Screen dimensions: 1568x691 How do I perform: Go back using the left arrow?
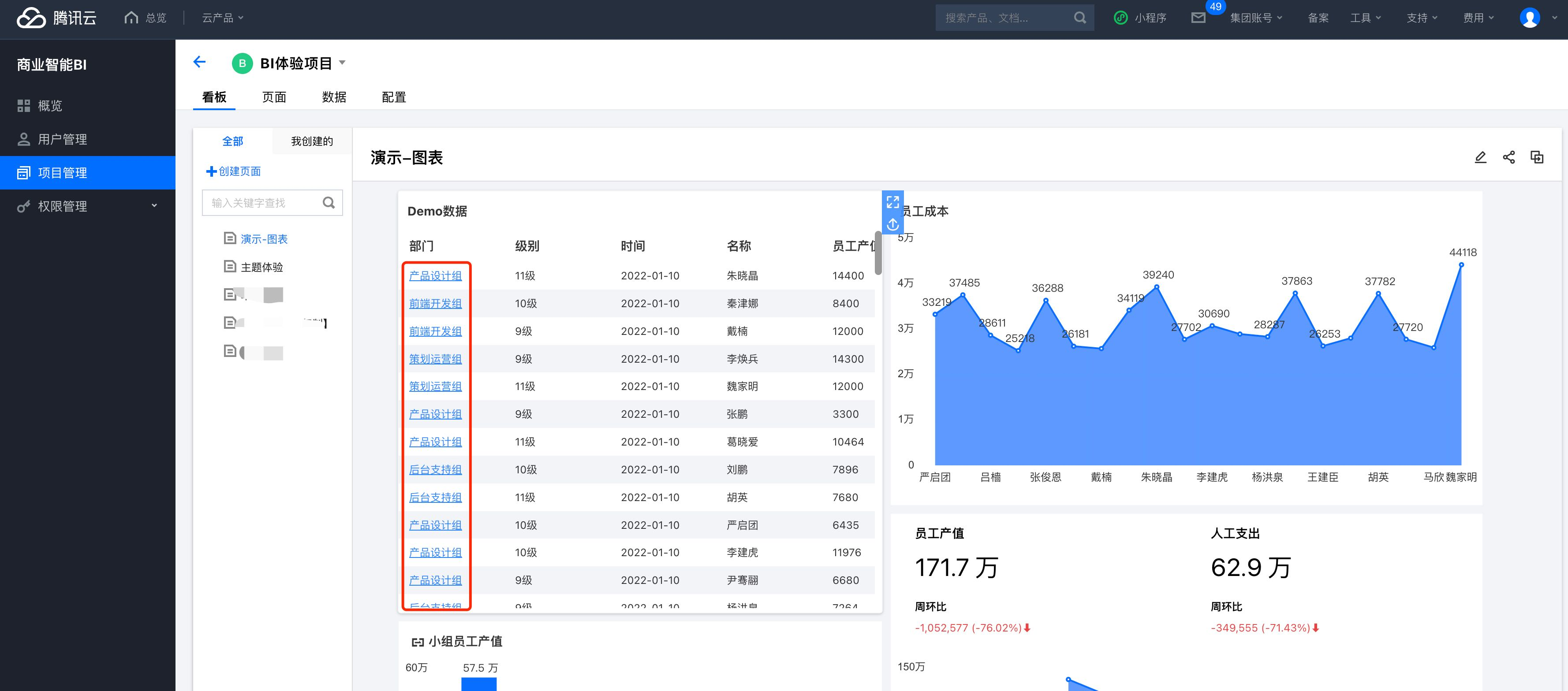199,62
